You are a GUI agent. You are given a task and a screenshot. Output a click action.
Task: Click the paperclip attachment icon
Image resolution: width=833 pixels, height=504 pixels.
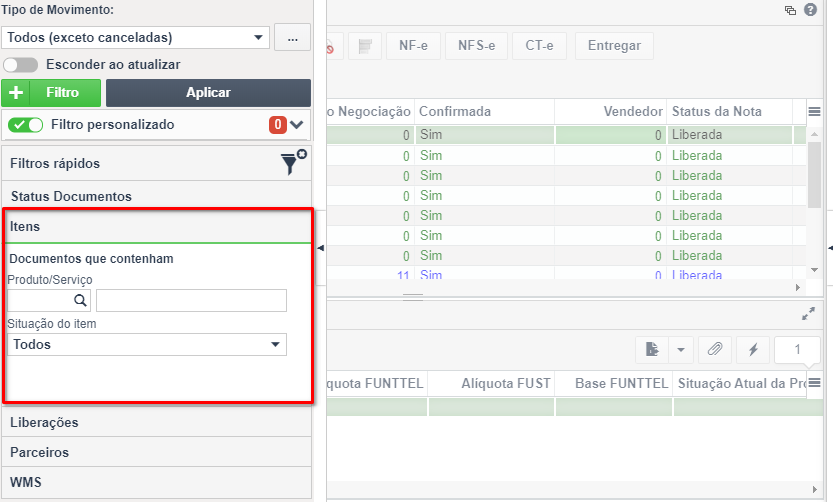[715, 349]
